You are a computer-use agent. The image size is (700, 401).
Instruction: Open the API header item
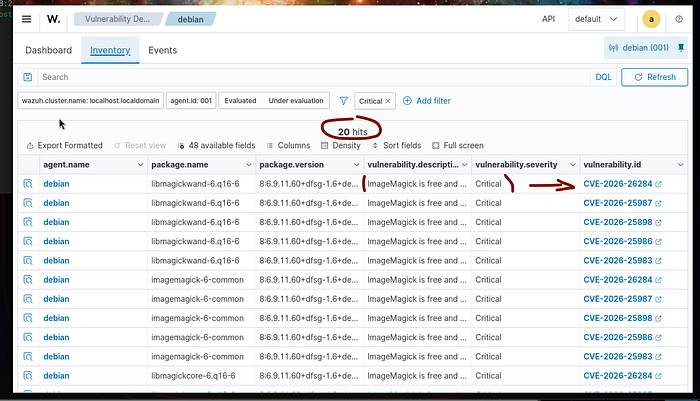click(x=548, y=19)
